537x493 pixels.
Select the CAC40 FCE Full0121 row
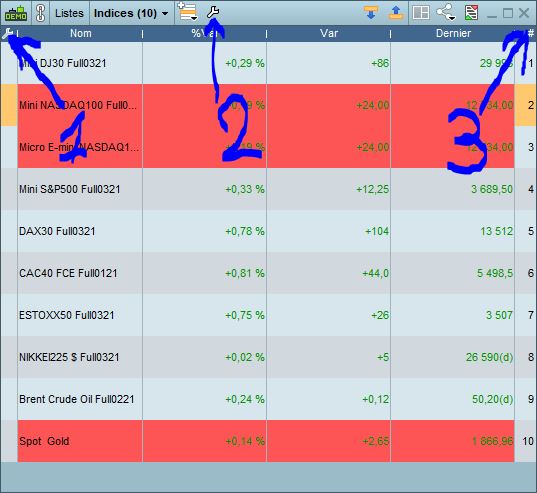pyautogui.click(x=268, y=273)
